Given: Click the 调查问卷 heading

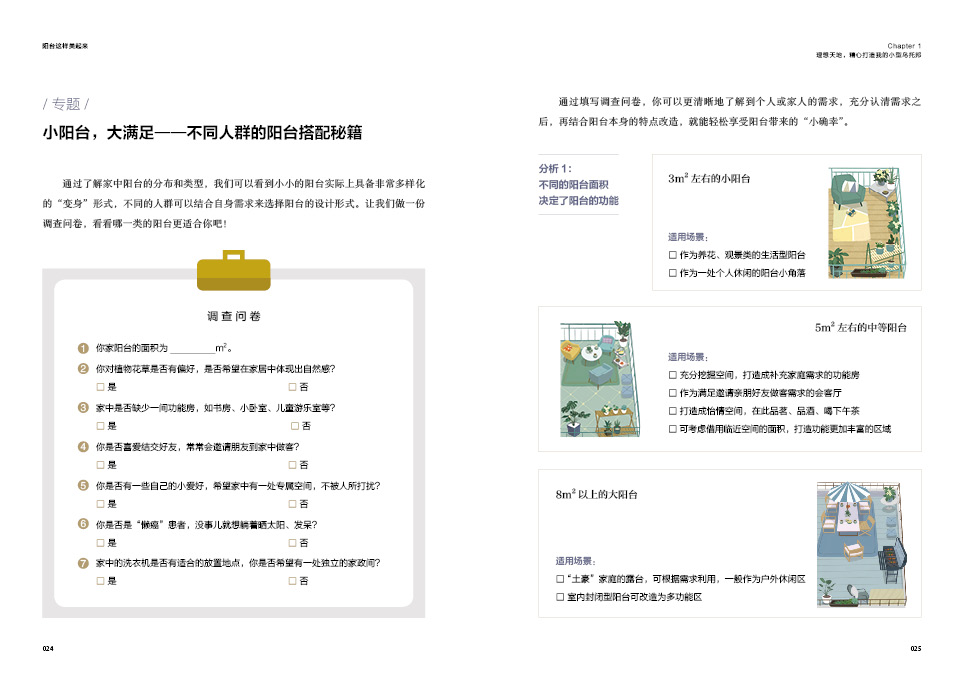Looking at the screenshot, I should [x=234, y=316].
